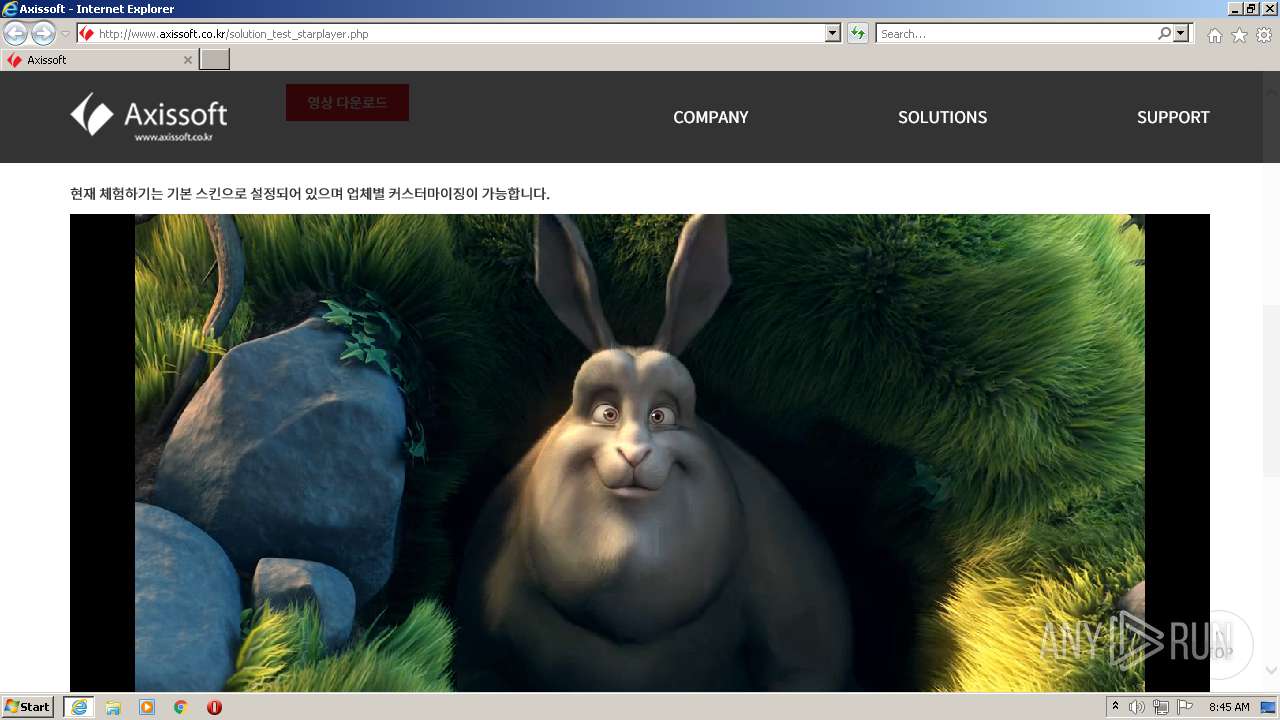Screen dimensions: 1280x720
Task: Show hidden system tray icons
Action: 1116,707
